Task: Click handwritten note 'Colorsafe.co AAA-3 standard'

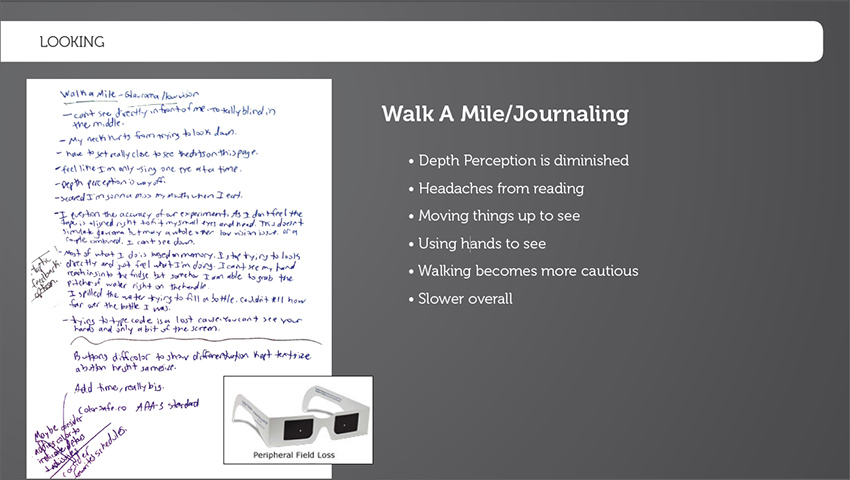Action: pyautogui.click(x=139, y=406)
